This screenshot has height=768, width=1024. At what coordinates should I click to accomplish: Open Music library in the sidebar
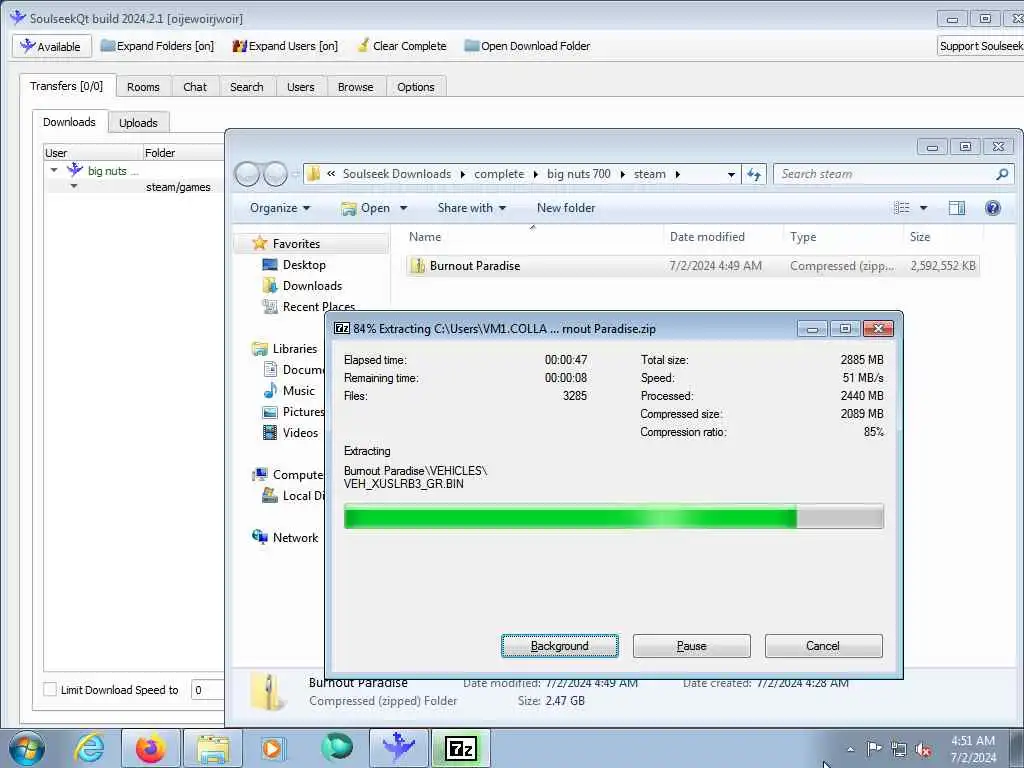pyautogui.click(x=298, y=391)
